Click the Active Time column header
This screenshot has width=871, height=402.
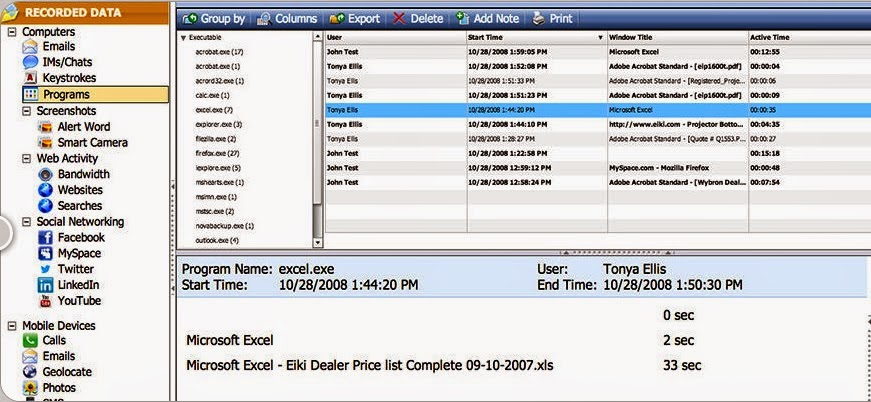tap(809, 37)
